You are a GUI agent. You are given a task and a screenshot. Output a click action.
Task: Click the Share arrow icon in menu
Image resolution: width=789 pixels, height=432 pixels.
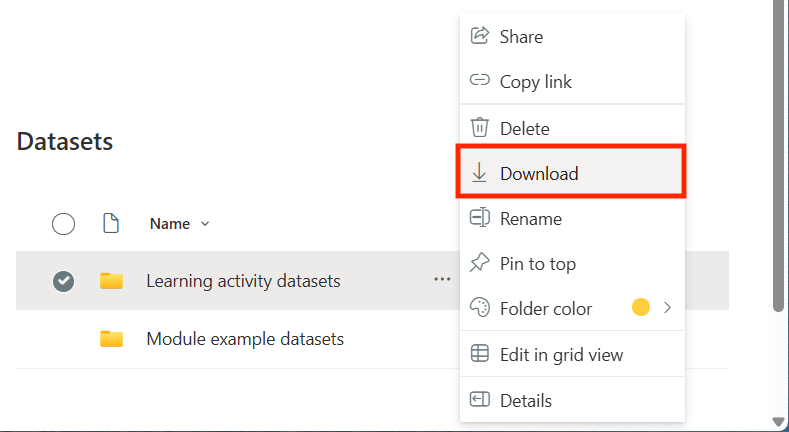(480, 36)
